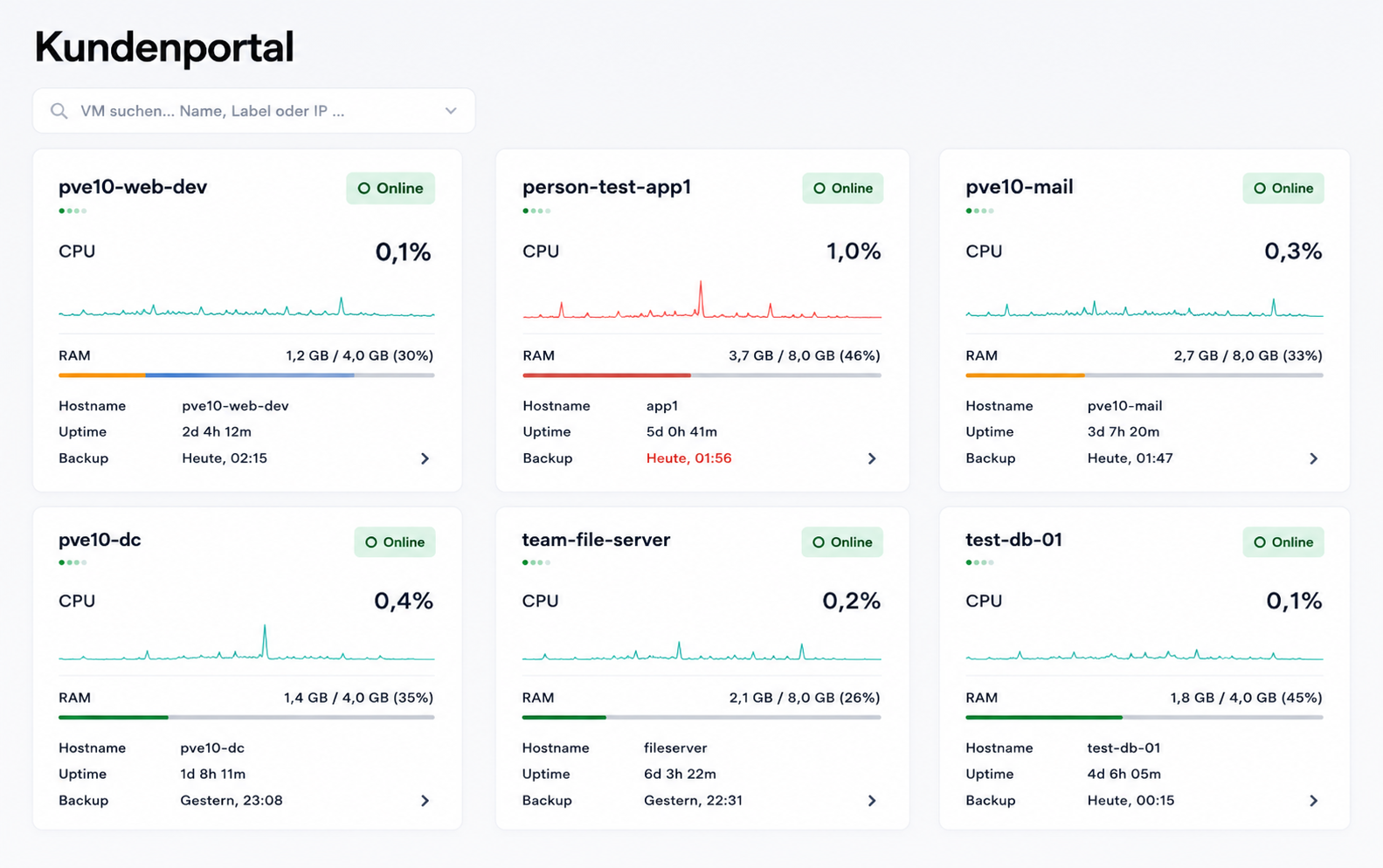Click backup time Heute, 02:15

tap(225, 458)
